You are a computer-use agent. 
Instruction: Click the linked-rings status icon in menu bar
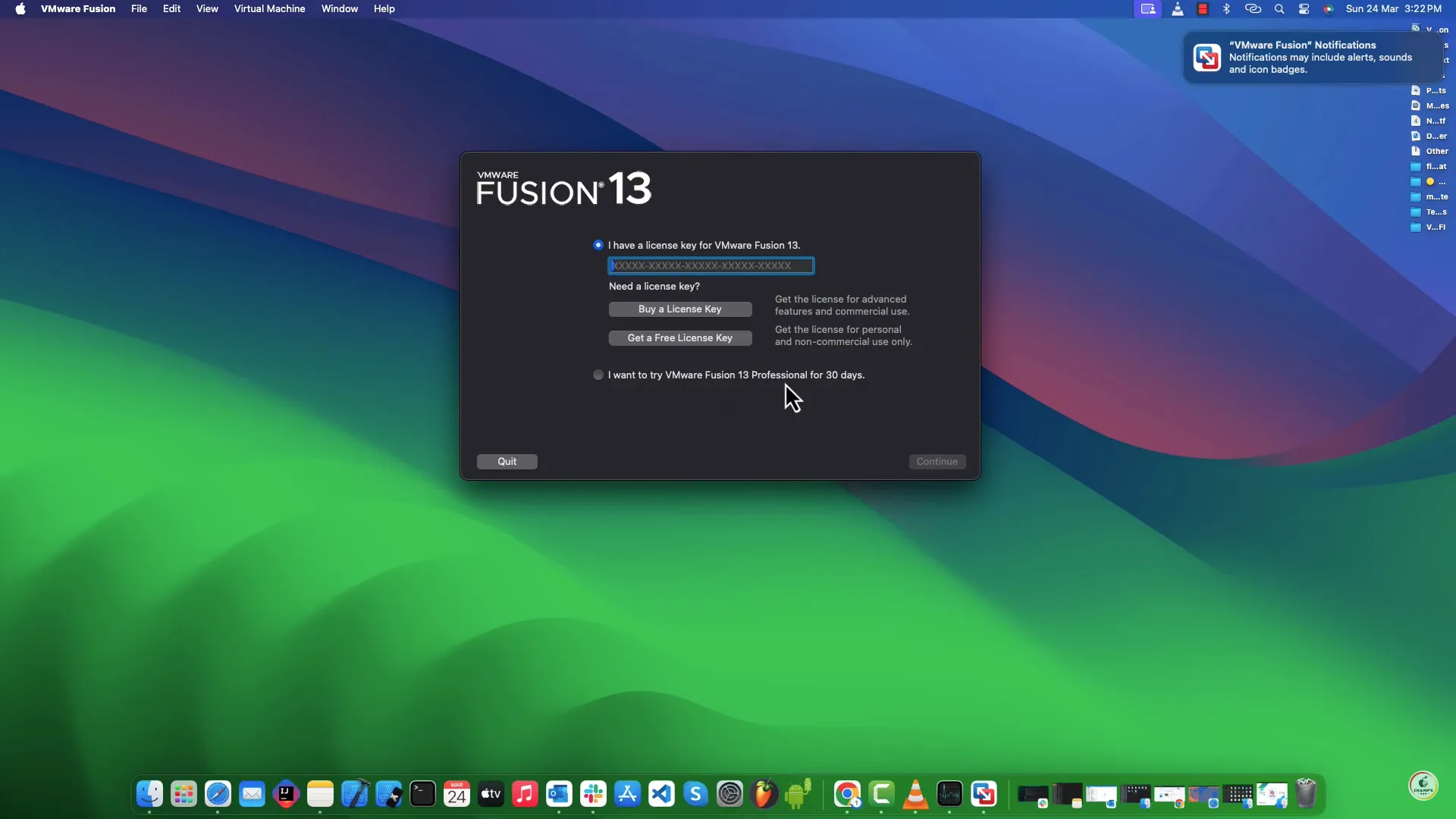click(1253, 9)
